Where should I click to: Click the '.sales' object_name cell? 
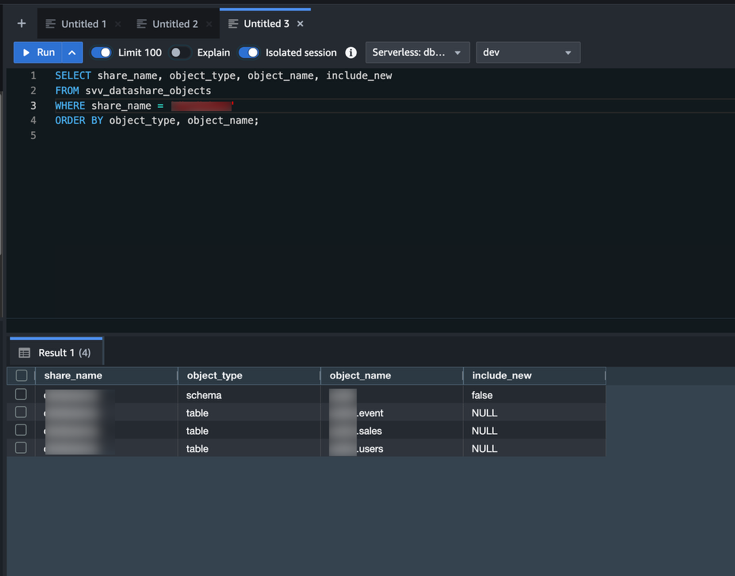tap(392, 430)
